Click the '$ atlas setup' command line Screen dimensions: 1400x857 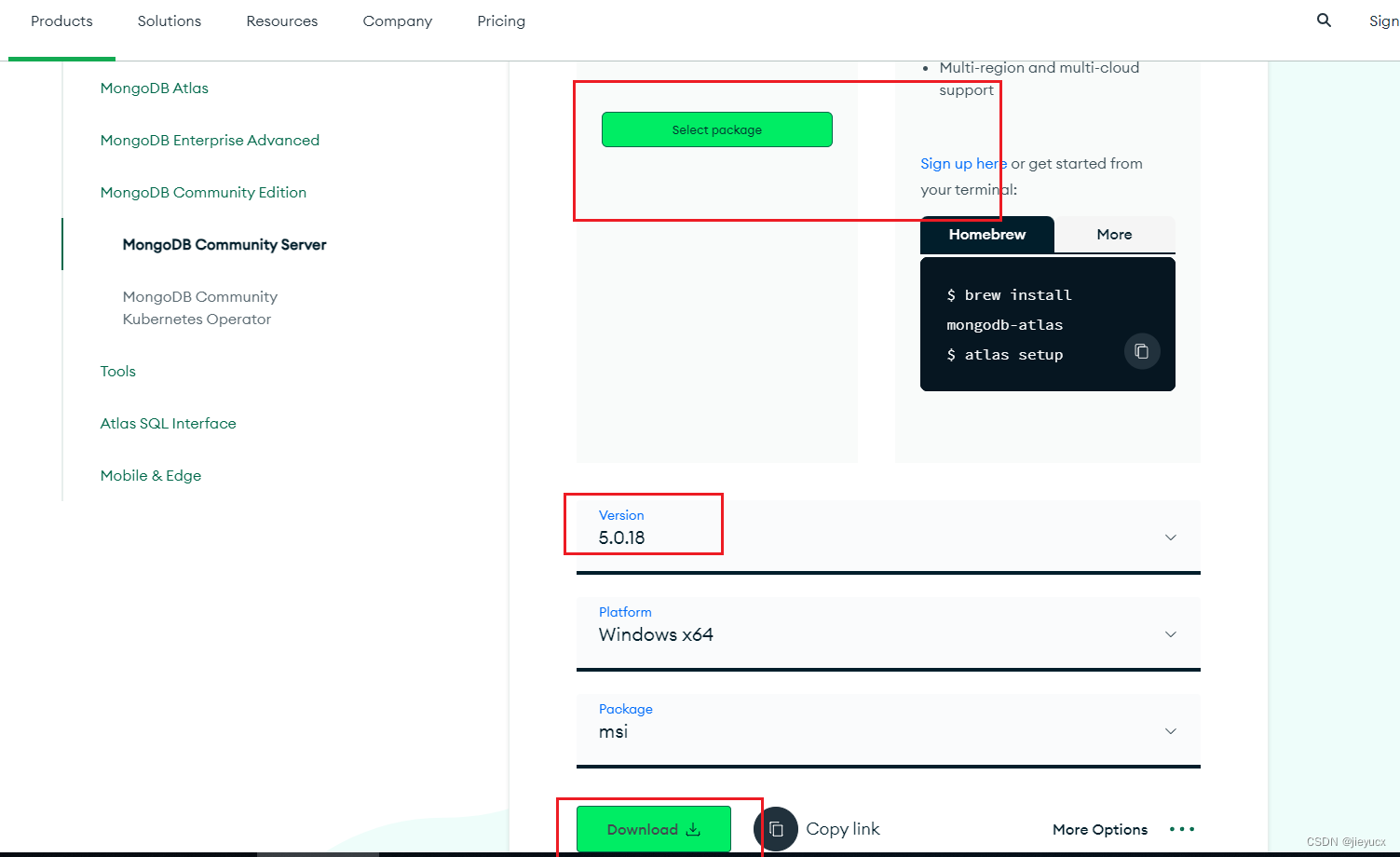[x=1004, y=355]
